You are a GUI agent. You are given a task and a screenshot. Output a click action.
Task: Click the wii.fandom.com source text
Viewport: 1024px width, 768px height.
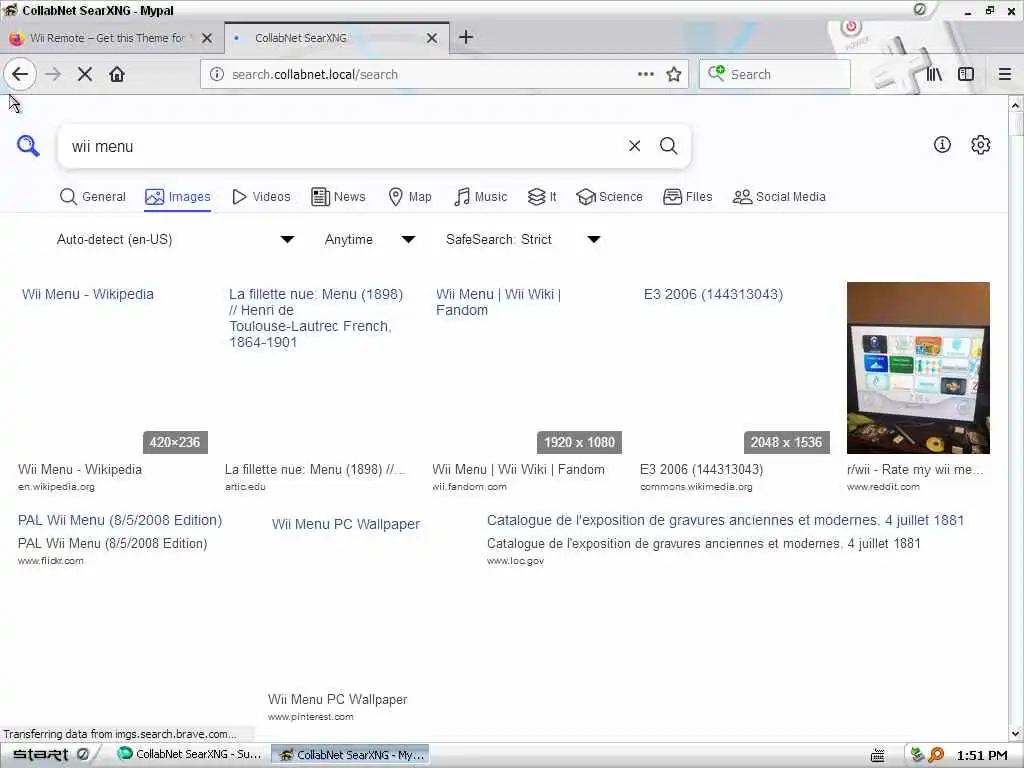point(469,487)
